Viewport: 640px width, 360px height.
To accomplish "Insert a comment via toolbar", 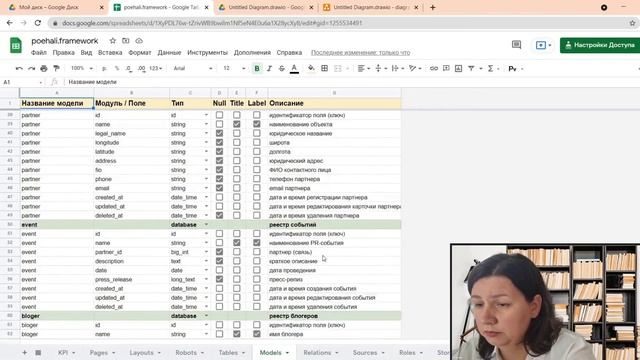I will (446, 69).
